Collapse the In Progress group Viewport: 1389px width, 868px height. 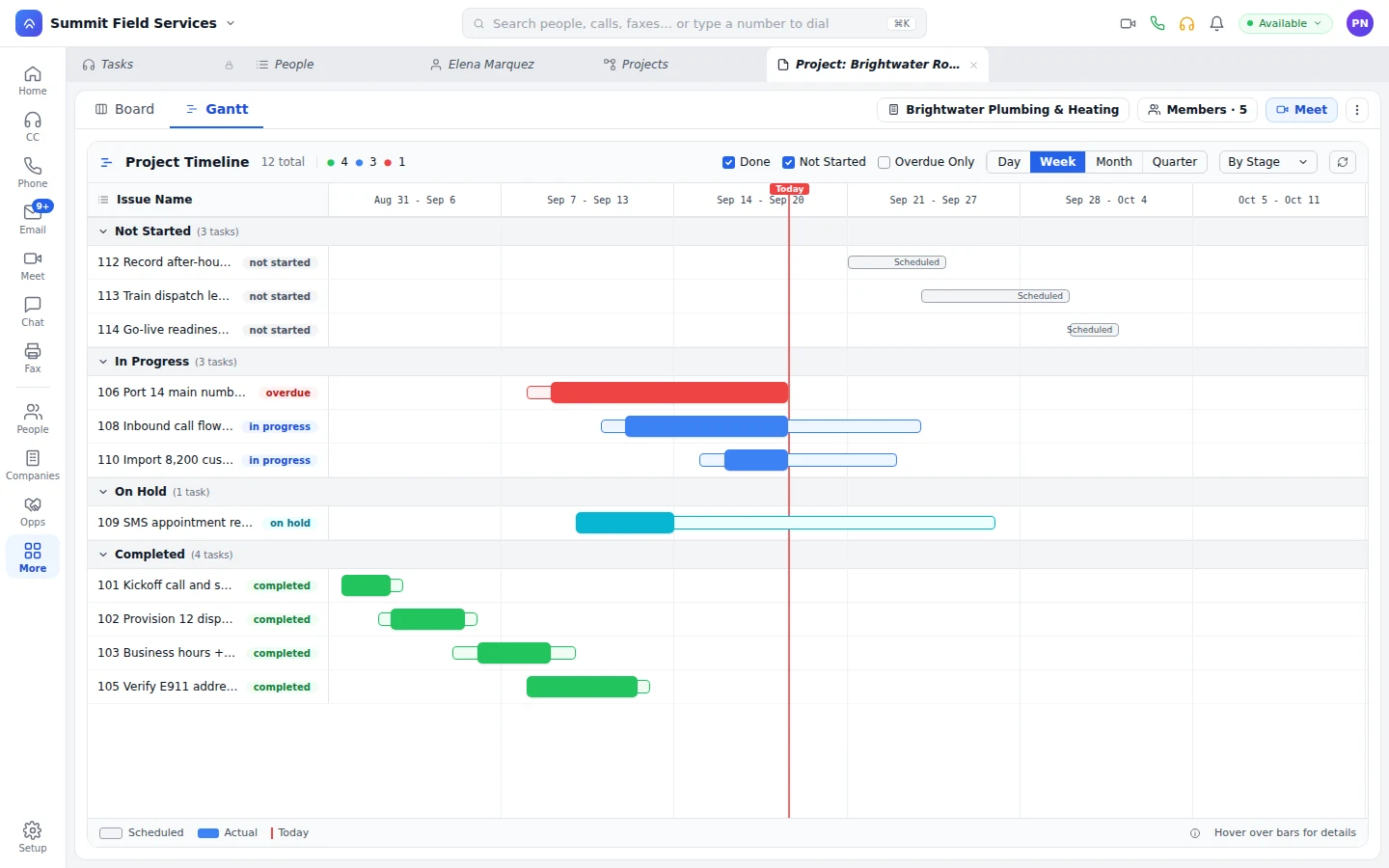[103, 362]
